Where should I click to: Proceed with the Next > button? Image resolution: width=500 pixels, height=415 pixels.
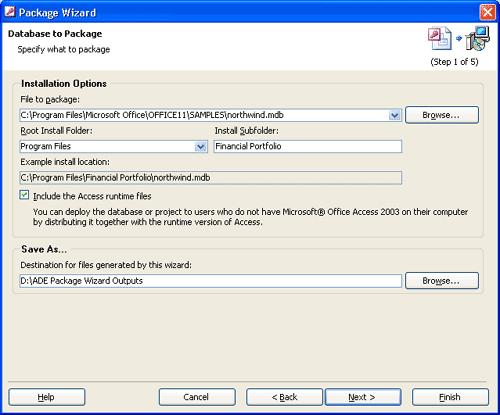(x=363, y=397)
